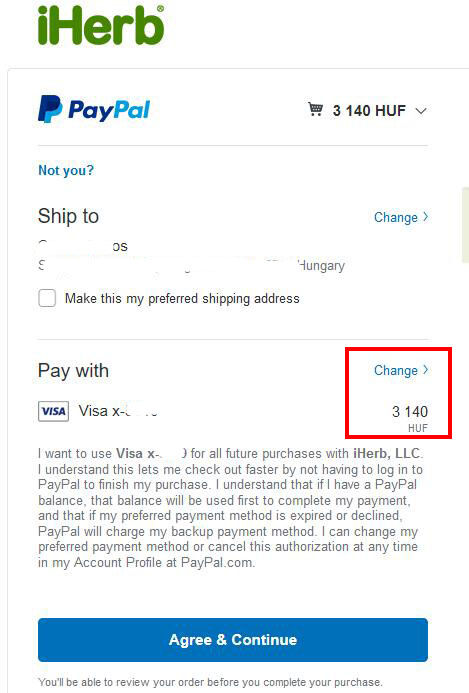Viewport: 469px width, 693px height.
Task: Click the page scrollbar on the right edge
Action: [x=465, y=225]
